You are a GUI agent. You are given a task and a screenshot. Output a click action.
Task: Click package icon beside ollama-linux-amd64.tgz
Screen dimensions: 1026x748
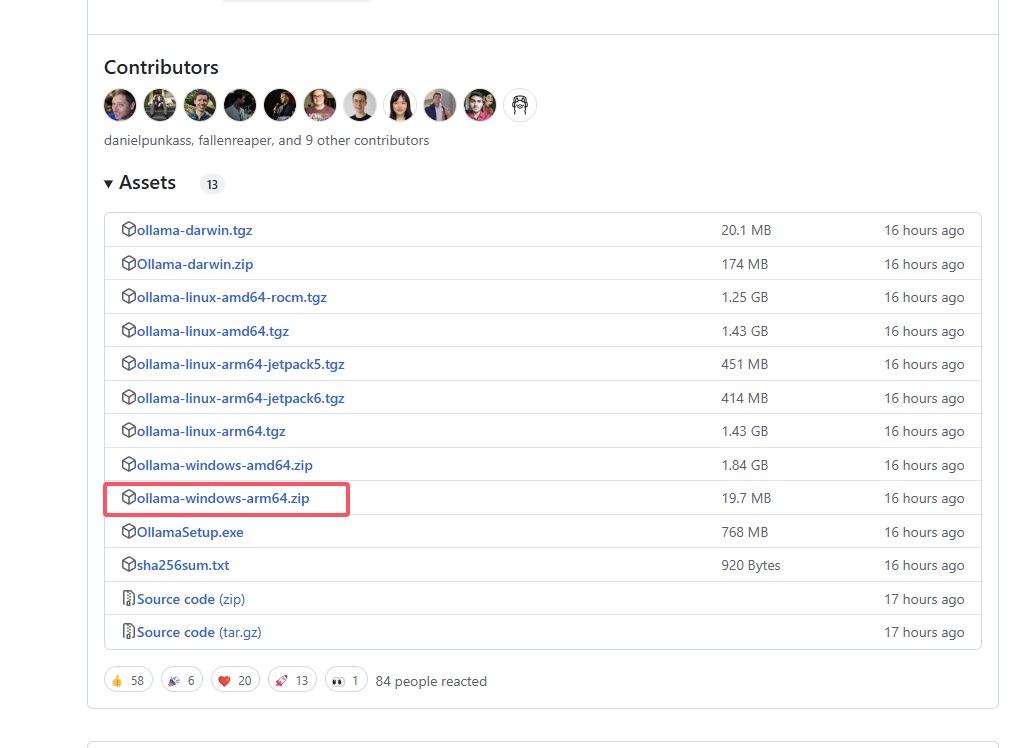point(128,330)
